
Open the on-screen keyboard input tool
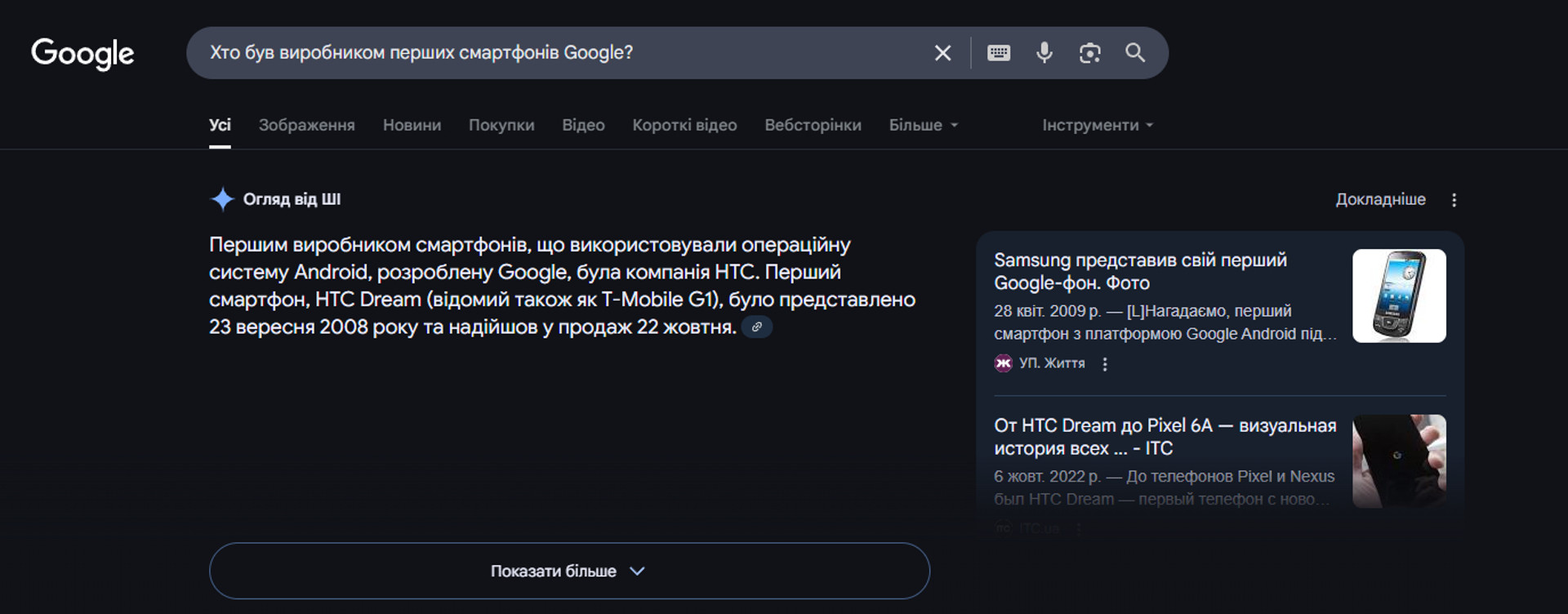(999, 53)
